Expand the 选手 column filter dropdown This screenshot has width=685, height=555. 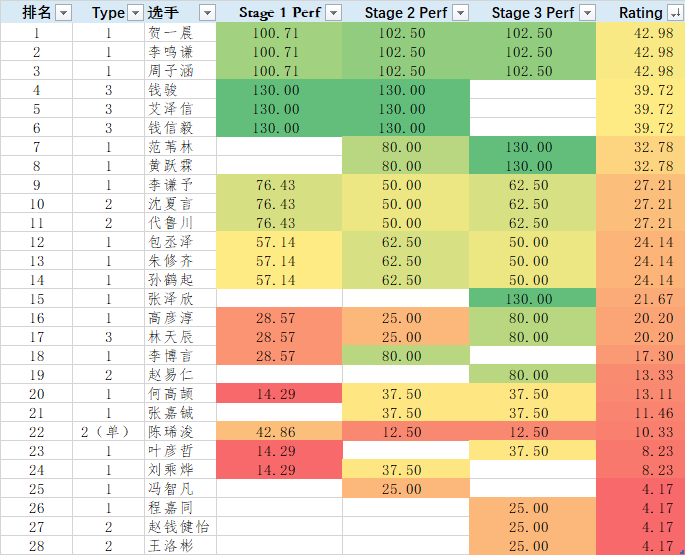click(207, 12)
